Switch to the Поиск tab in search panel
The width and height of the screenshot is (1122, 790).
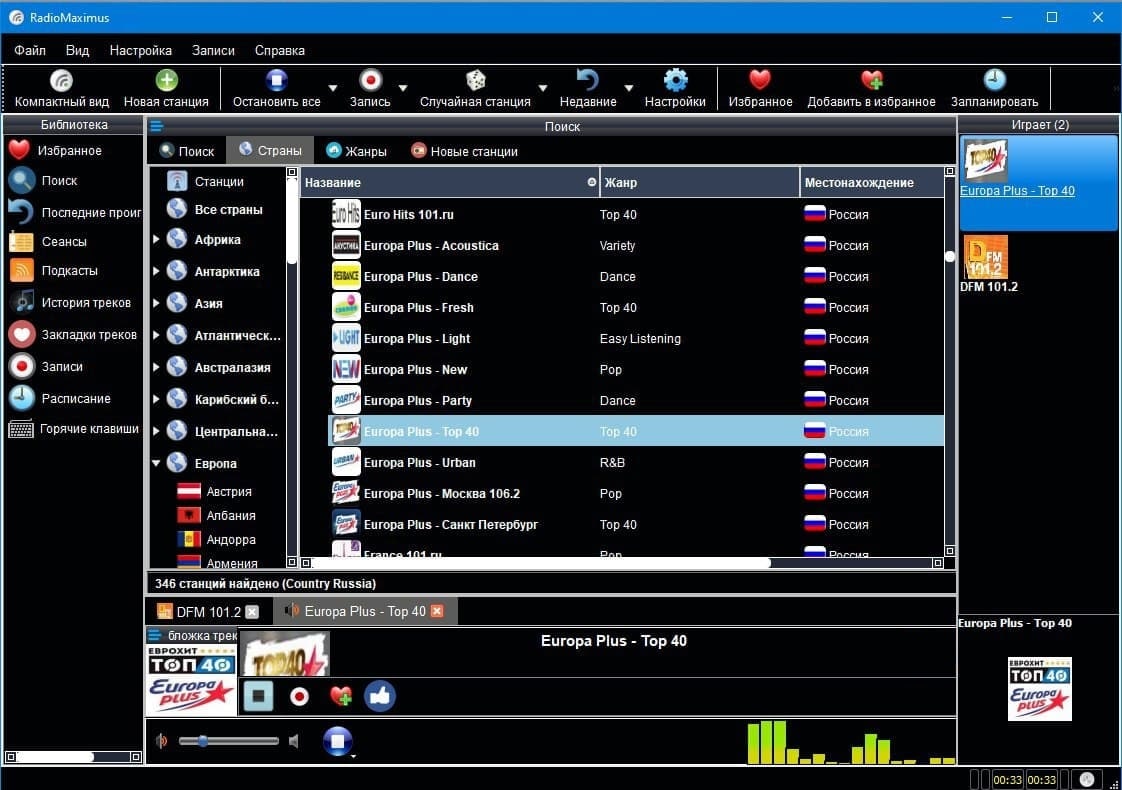tap(187, 151)
